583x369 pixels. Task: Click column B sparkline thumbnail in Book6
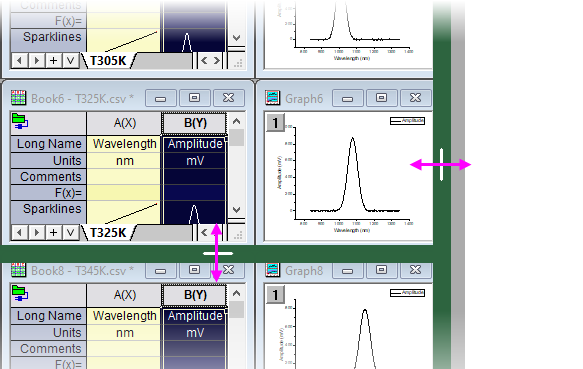tap(194, 213)
